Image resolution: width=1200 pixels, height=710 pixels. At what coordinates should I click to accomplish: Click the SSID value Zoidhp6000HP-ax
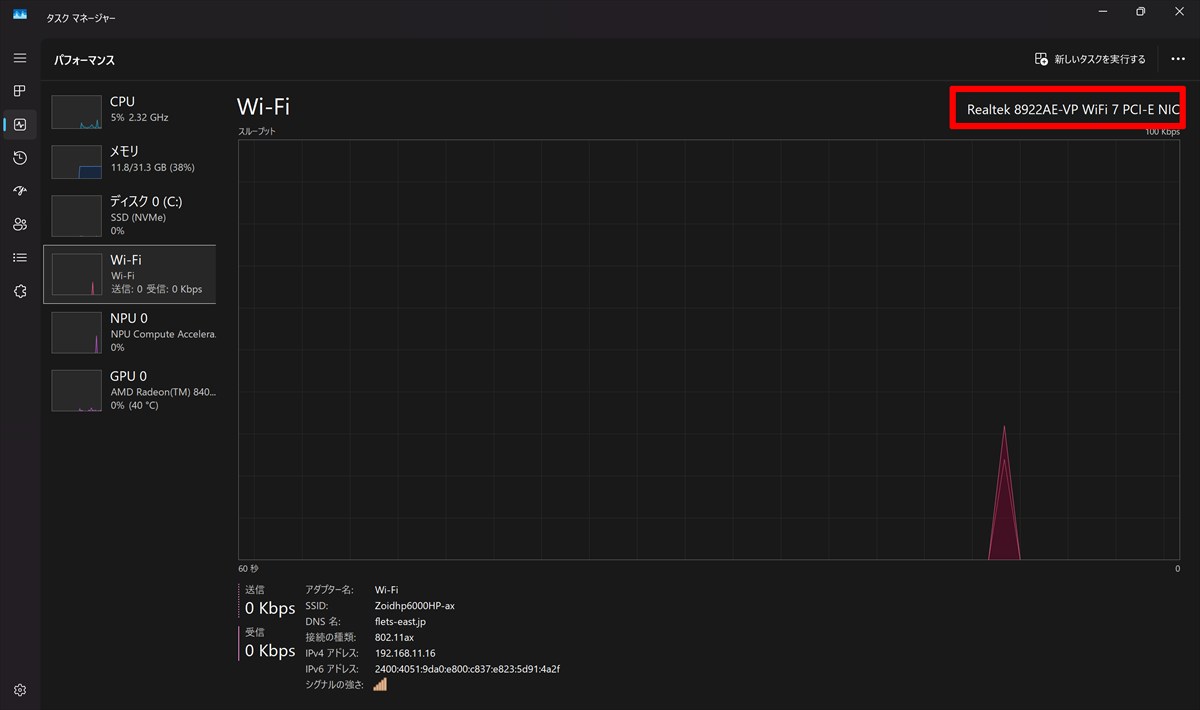pyautogui.click(x=415, y=606)
